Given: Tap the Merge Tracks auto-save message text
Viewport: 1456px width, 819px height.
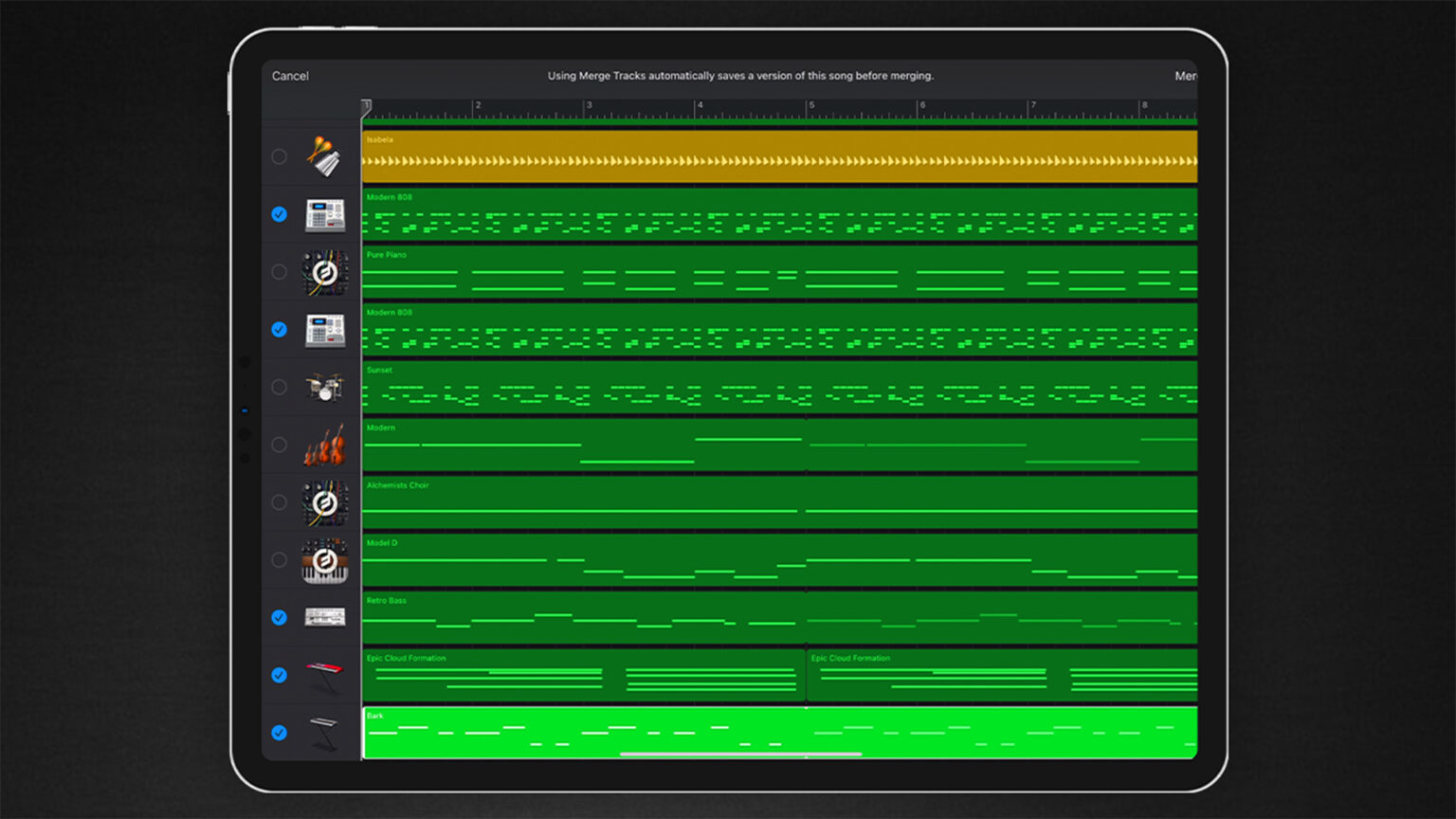Looking at the screenshot, I should [740, 76].
